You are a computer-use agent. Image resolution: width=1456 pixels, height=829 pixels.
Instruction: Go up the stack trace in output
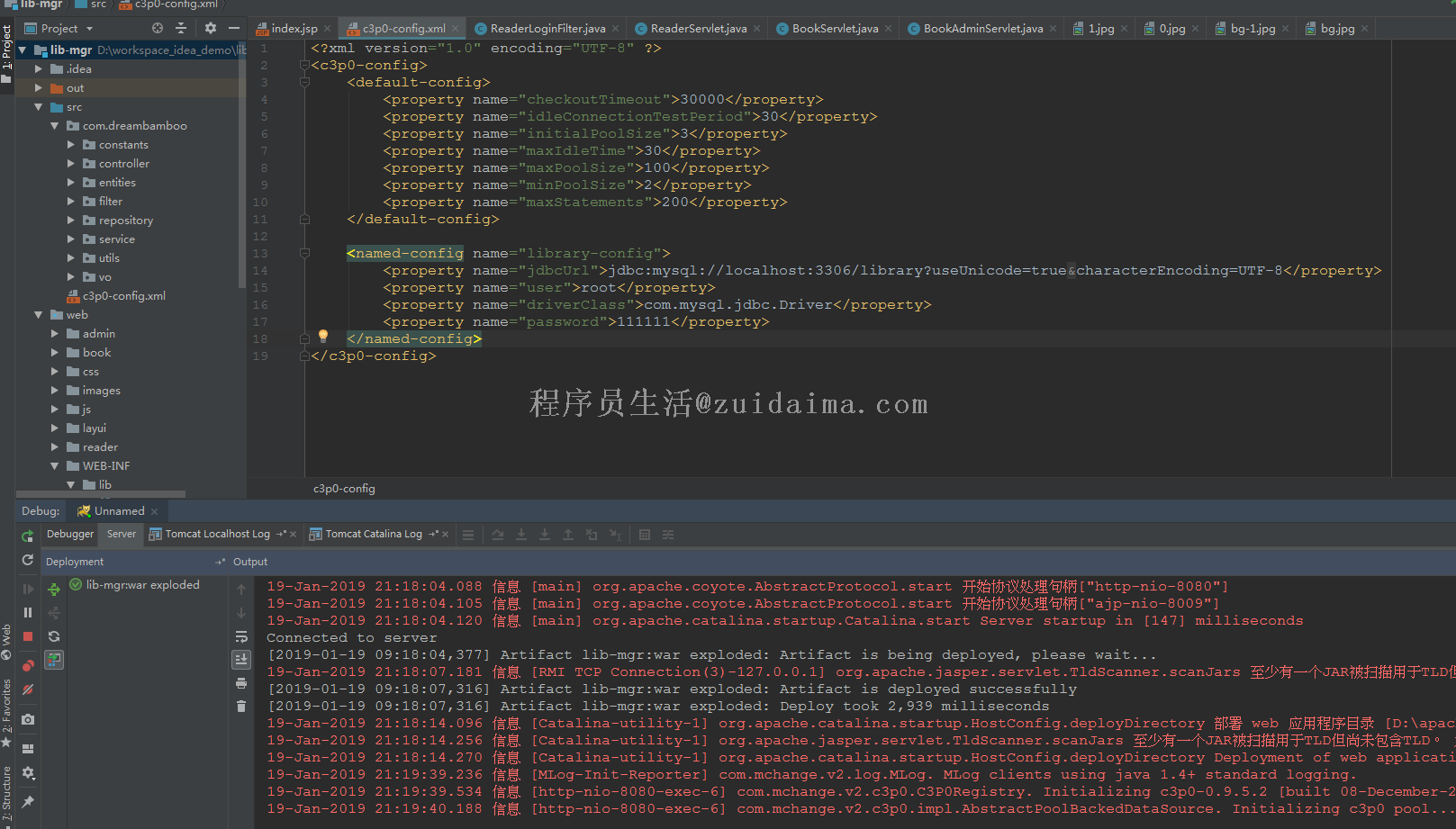click(x=241, y=590)
